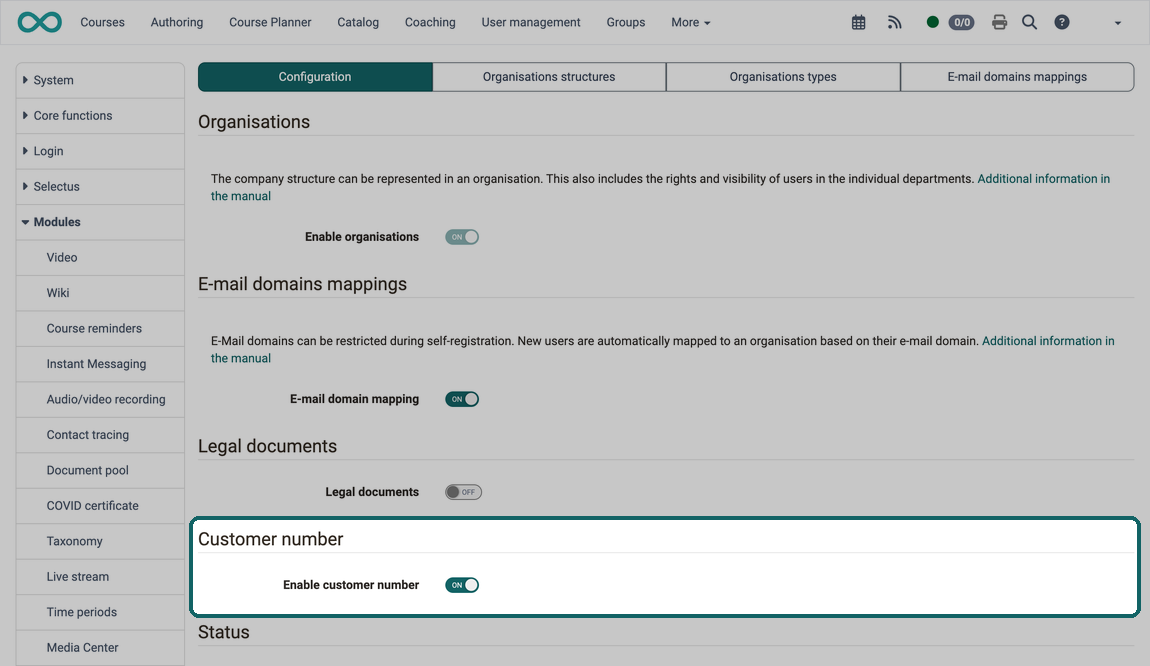Disable the Enable customer number switch
1150x666 pixels.
(x=462, y=585)
